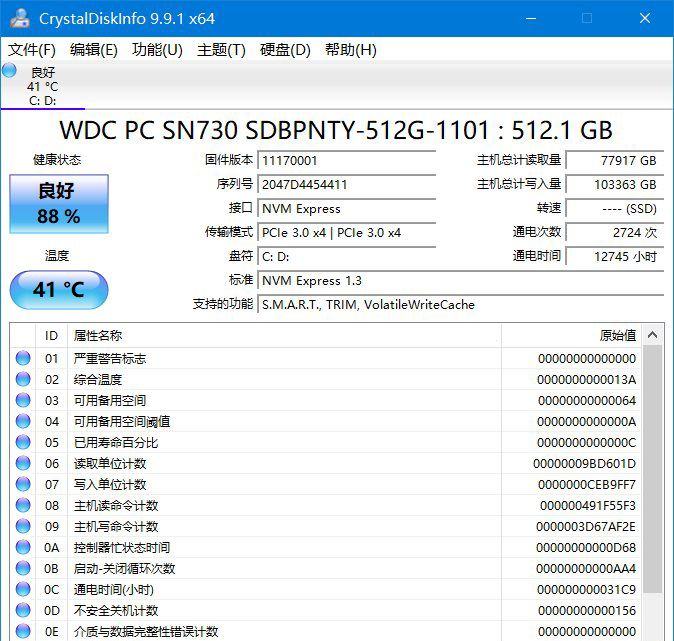674x641 pixels.
Task: Click status orb for attribute 04 可用备用空间阈值
Action: coord(23,421)
